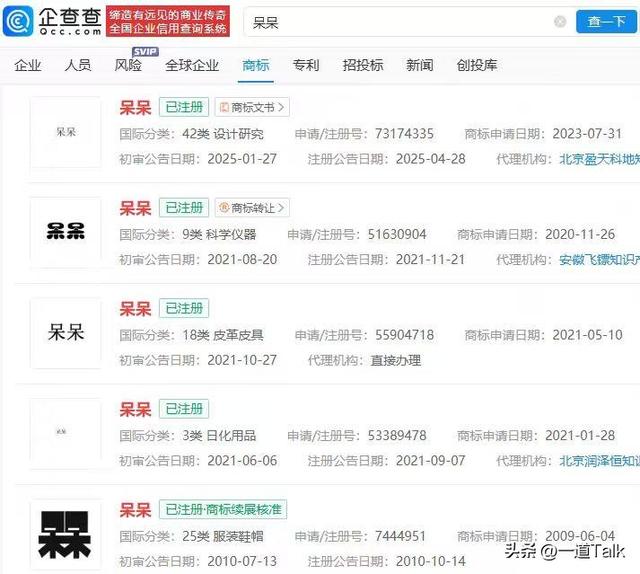Click 初审公告日期 2021-06-06

pos(242,461)
